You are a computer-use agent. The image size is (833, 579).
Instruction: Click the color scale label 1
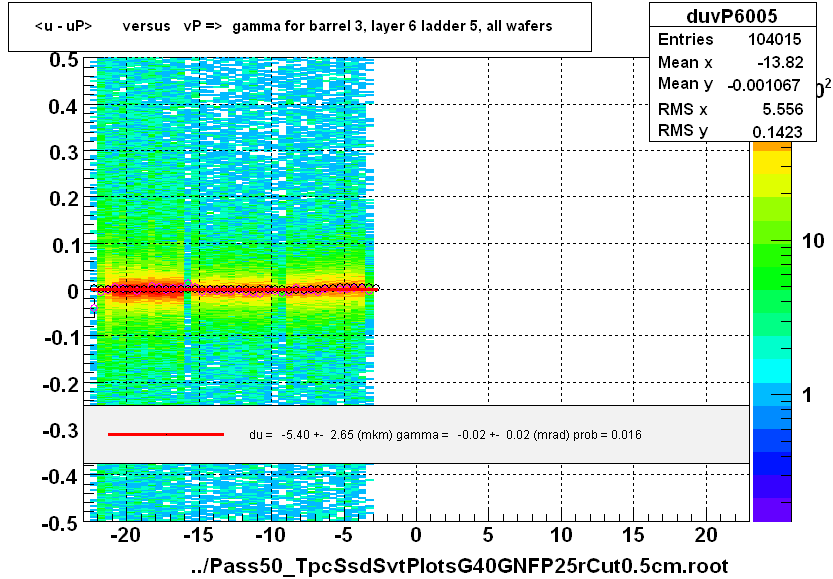point(807,395)
